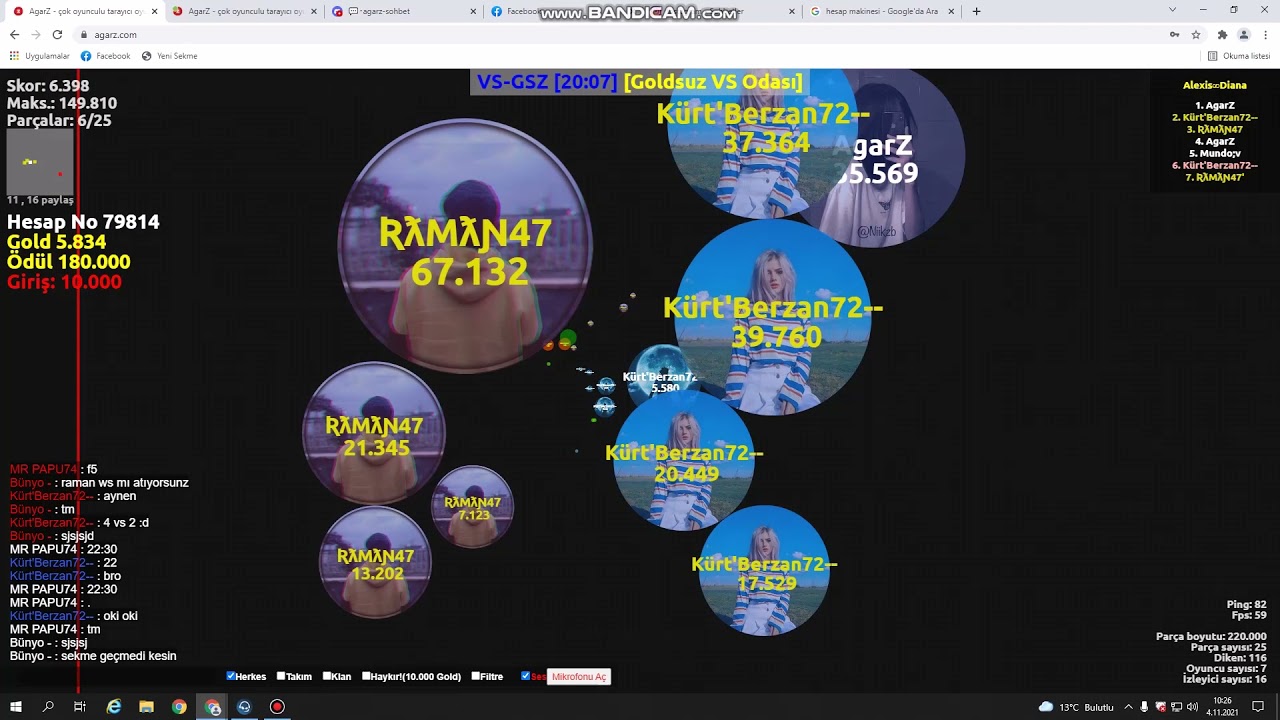Click leaderboard entry 3. RAMAN47
1280x720 pixels.
[1214, 130]
